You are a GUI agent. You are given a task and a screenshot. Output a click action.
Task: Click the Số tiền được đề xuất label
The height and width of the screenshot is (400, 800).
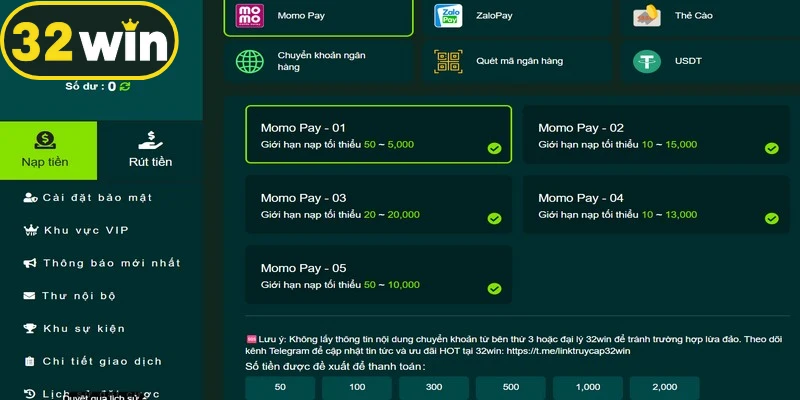pos(336,366)
